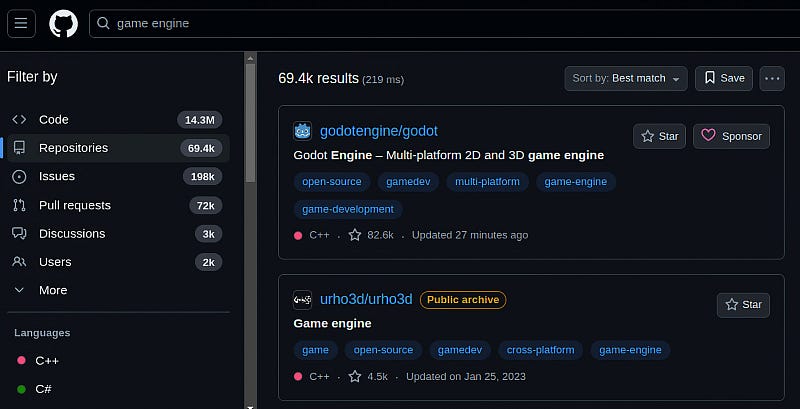Open the multi-platform topic tag

[487, 182]
